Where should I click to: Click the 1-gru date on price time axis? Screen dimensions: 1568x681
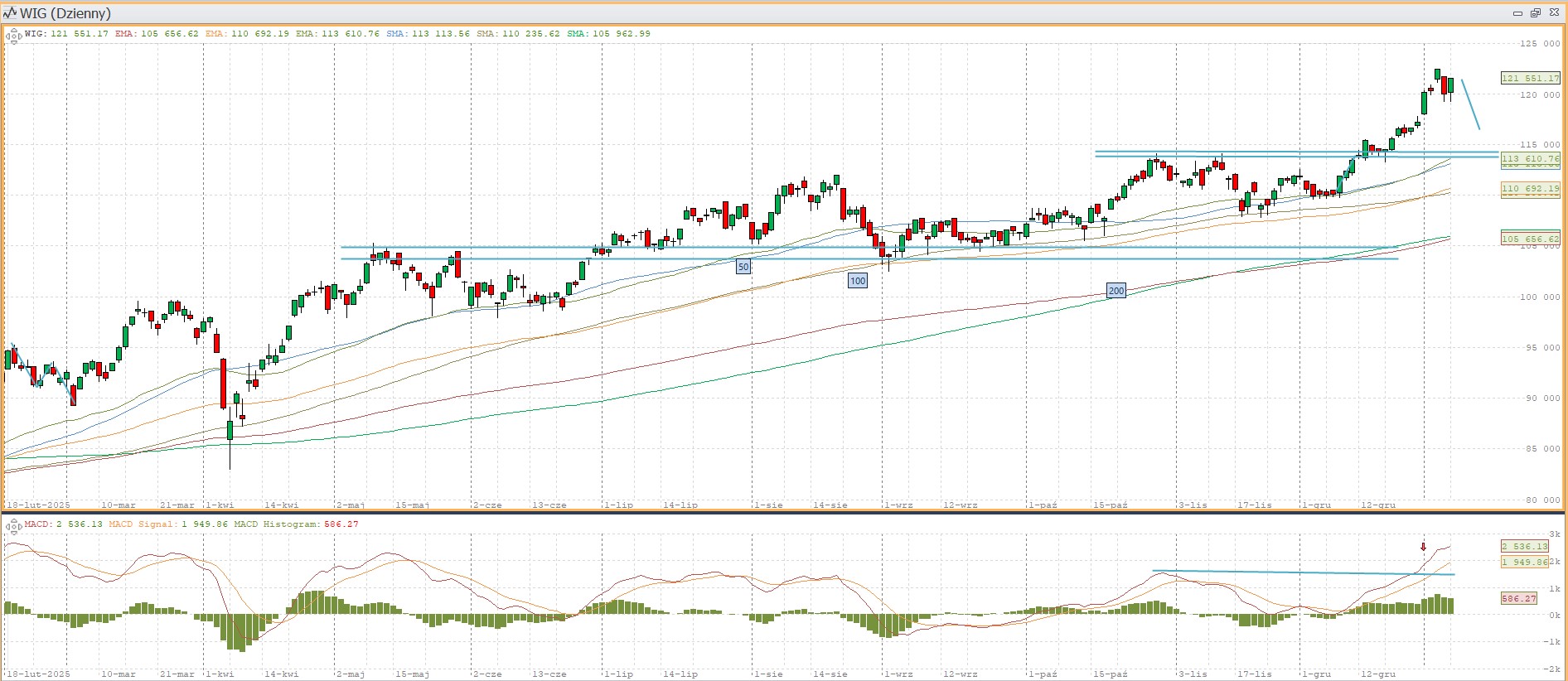tap(1316, 505)
